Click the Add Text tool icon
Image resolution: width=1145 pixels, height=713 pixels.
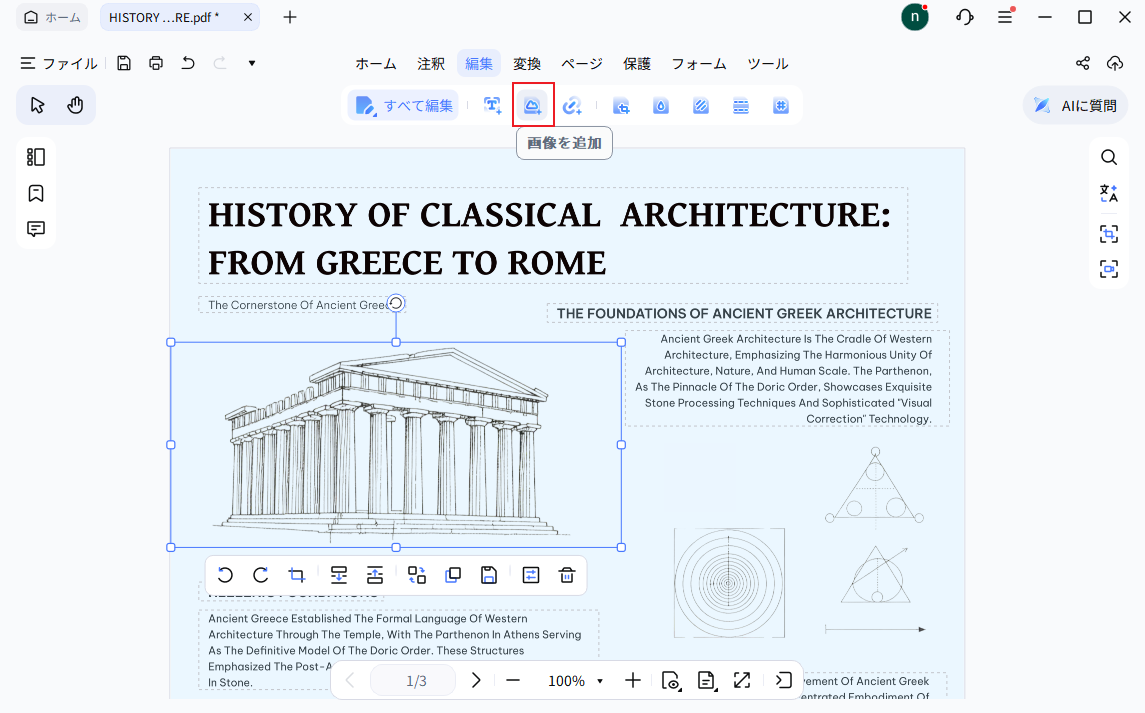pos(492,106)
